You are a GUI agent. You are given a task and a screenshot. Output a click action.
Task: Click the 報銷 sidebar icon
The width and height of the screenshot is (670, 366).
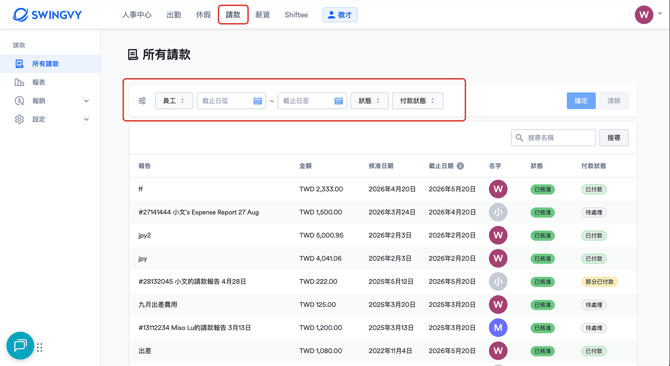[19, 101]
